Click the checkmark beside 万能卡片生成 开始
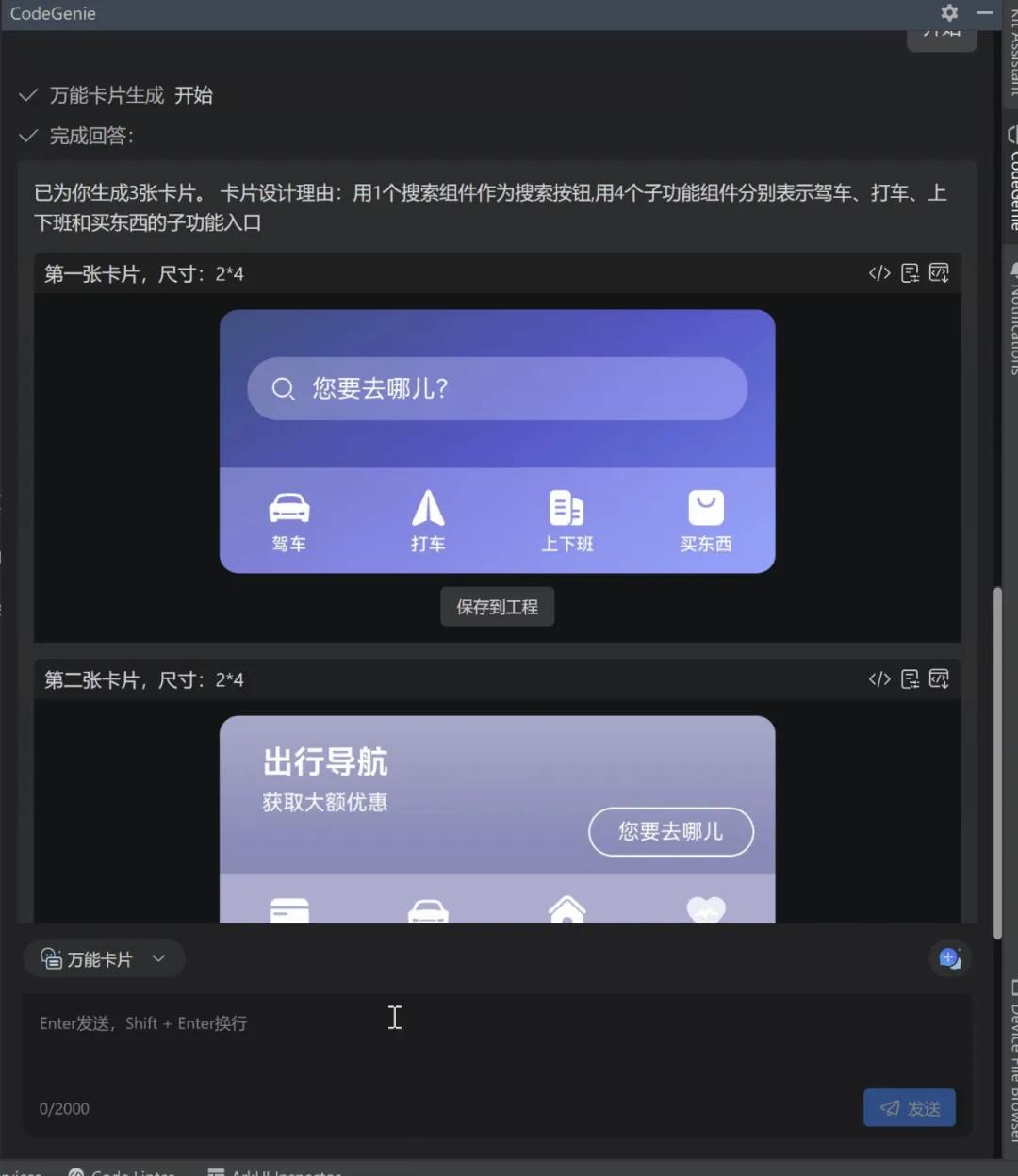Image resolution: width=1018 pixels, height=1176 pixels. [28, 94]
